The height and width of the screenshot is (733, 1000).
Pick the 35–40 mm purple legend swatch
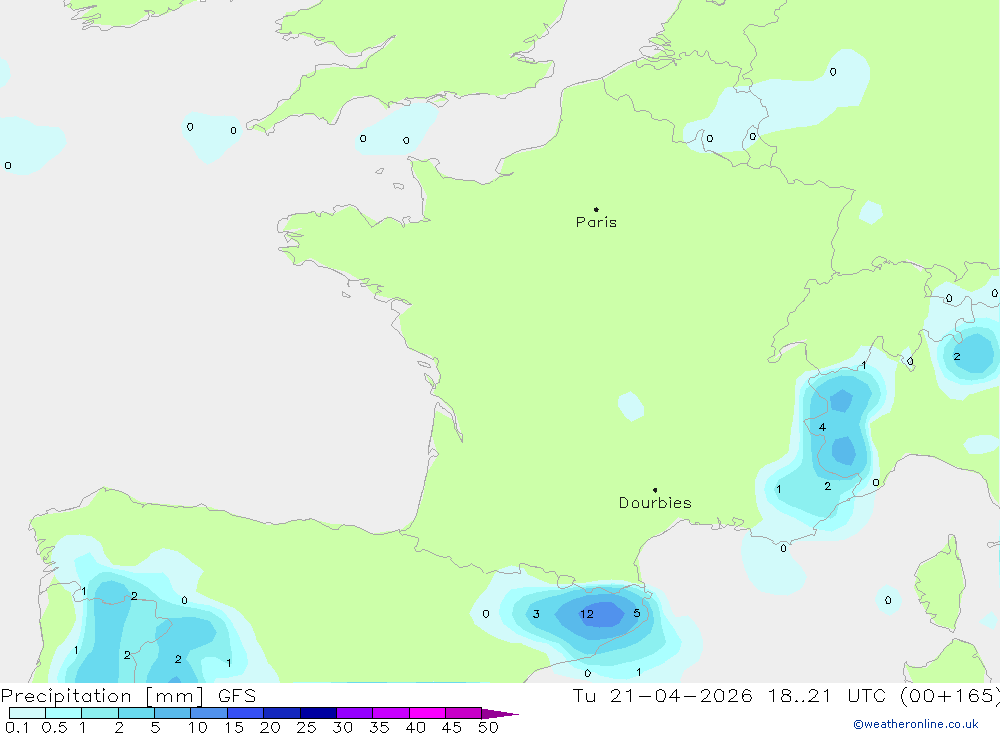click(x=390, y=713)
